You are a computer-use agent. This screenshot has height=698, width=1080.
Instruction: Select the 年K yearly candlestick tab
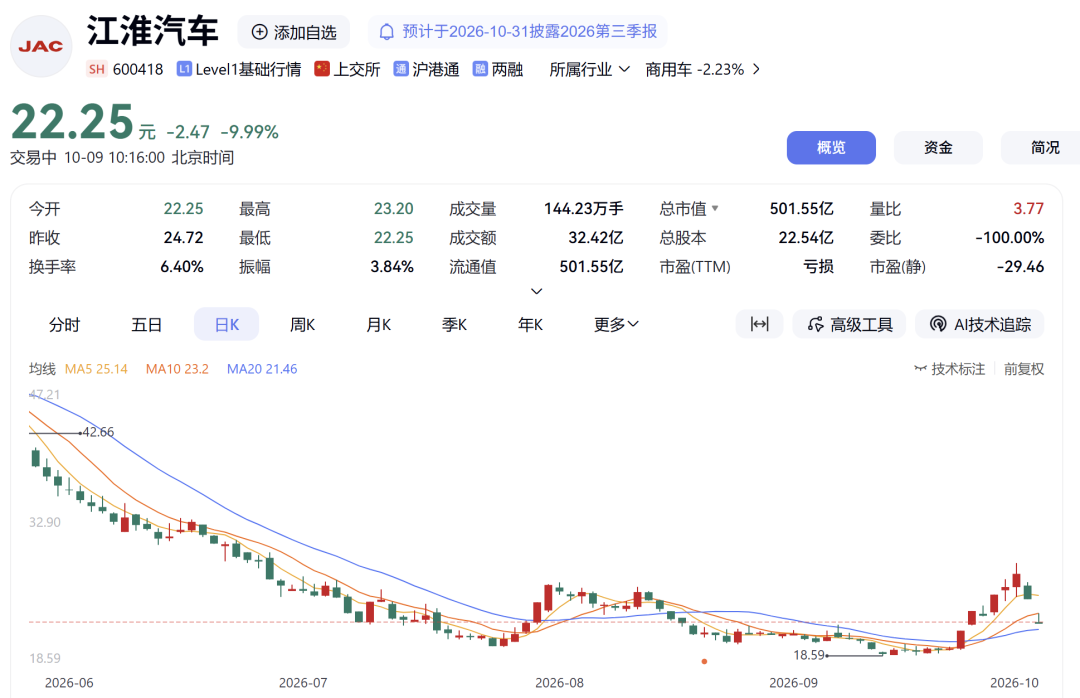pyautogui.click(x=530, y=324)
